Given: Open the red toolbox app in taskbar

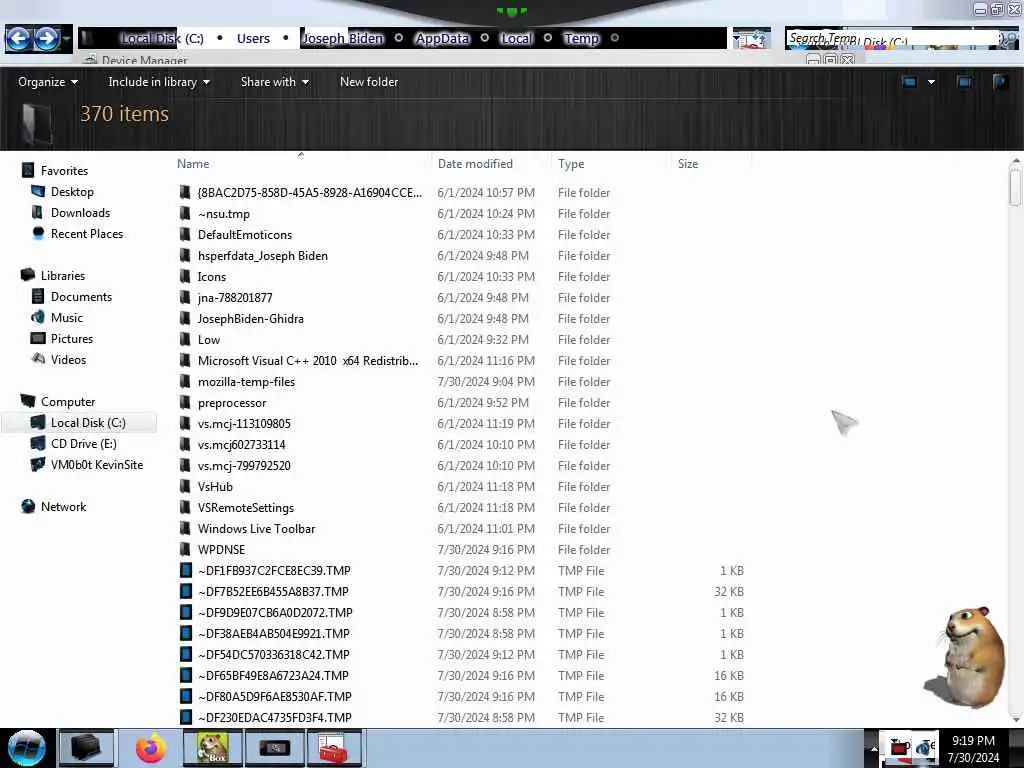Looking at the screenshot, I should click(334, 748).
